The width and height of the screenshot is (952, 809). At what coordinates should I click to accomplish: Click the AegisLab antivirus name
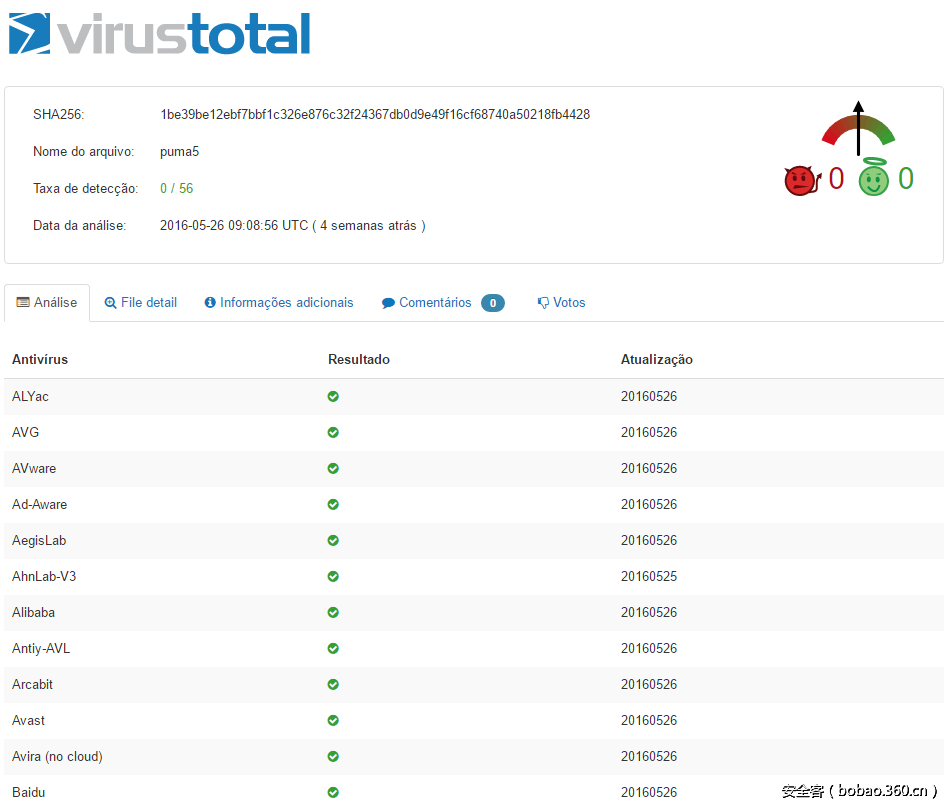click(x=39, y=541)
